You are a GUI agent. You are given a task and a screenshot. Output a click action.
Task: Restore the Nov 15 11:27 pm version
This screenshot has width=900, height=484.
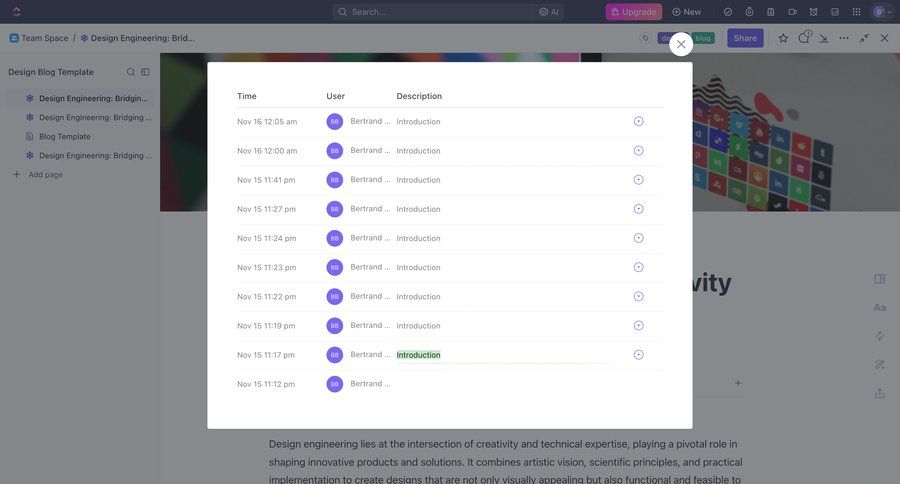click(x=638, y=209)
